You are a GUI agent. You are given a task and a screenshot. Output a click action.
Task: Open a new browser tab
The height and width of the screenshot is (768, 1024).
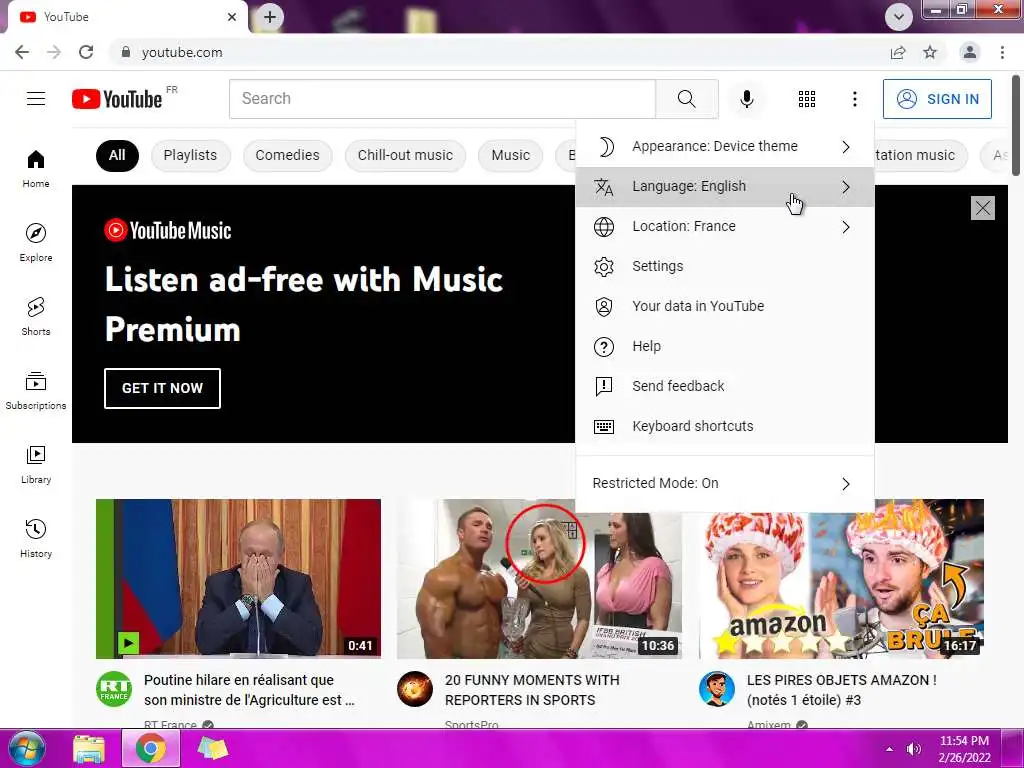[270, 16]
